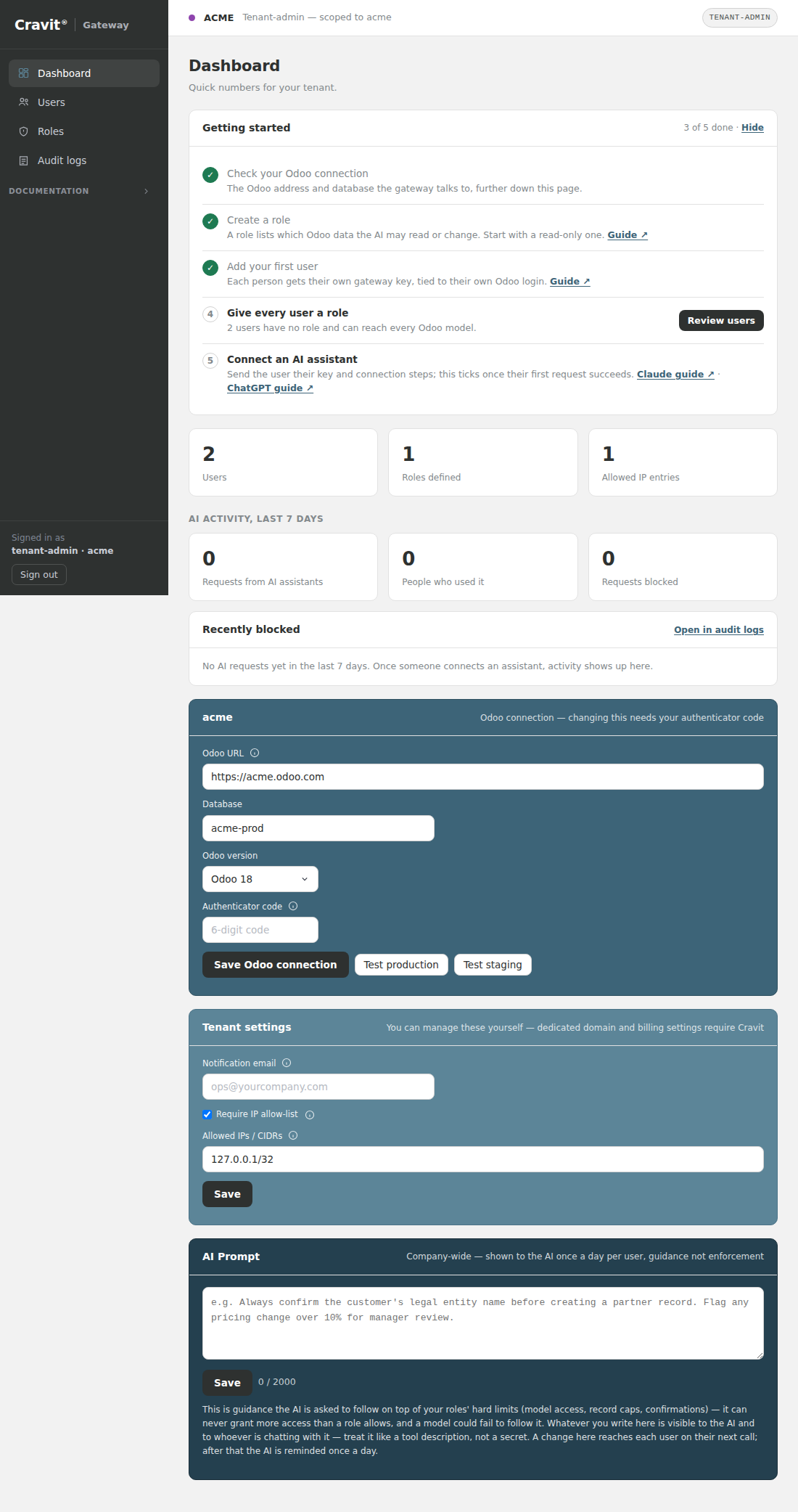798x1512 pixels.
Task: Click the Review users button
Action: pos(721,321)
